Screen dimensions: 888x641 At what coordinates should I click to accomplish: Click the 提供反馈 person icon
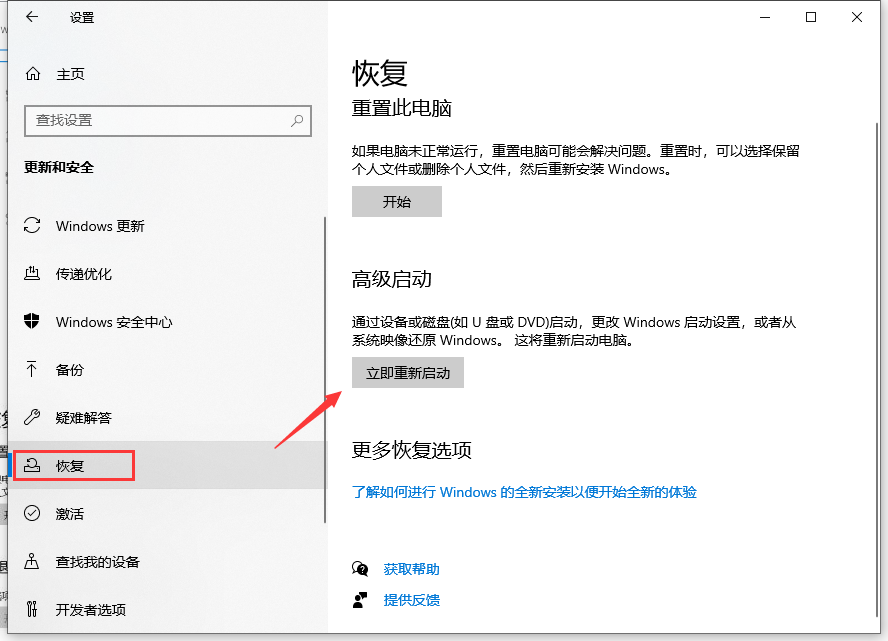coord(360,600)
